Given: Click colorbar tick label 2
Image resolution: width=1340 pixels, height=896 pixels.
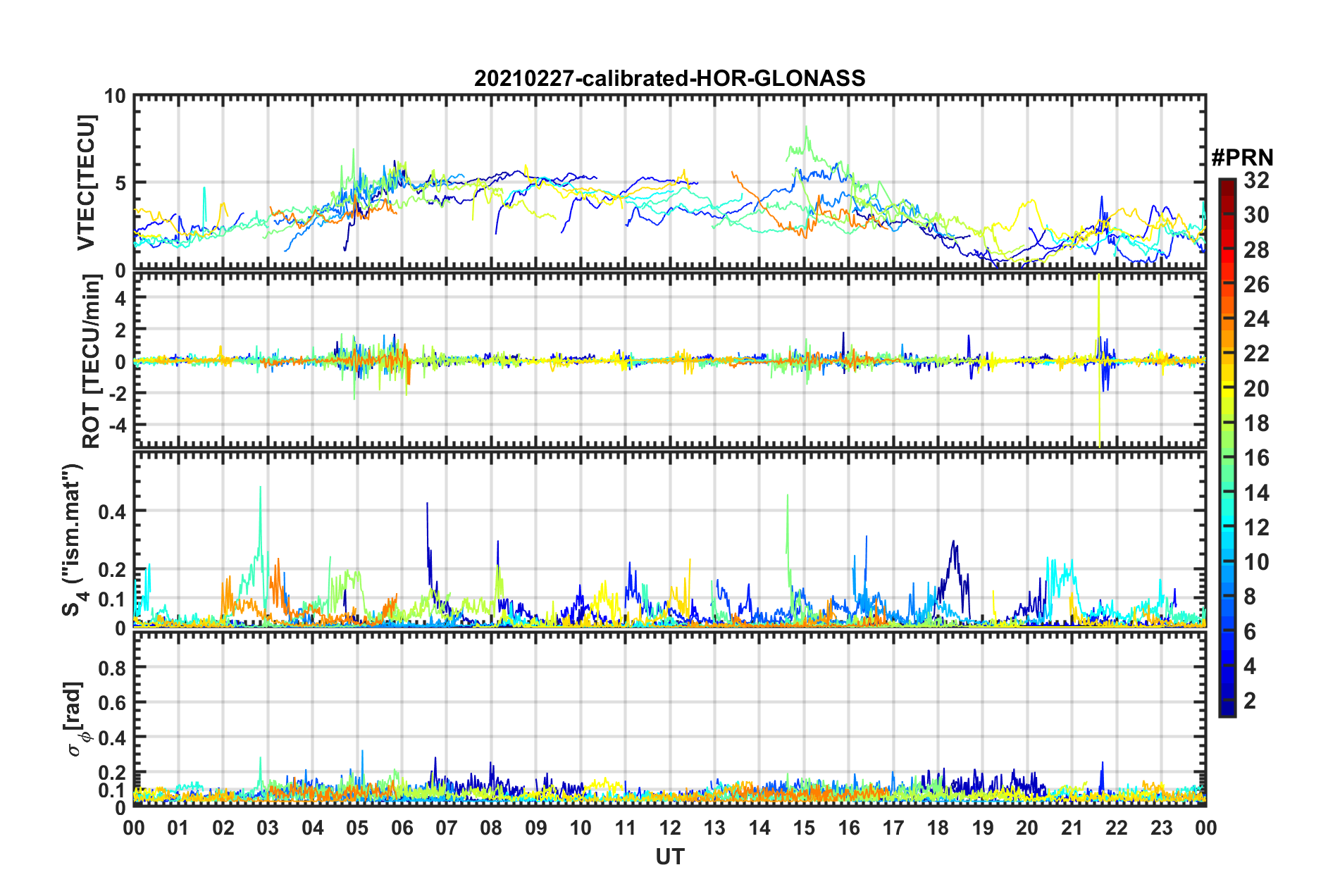Looking at the screenshot, I should 1250,701.
